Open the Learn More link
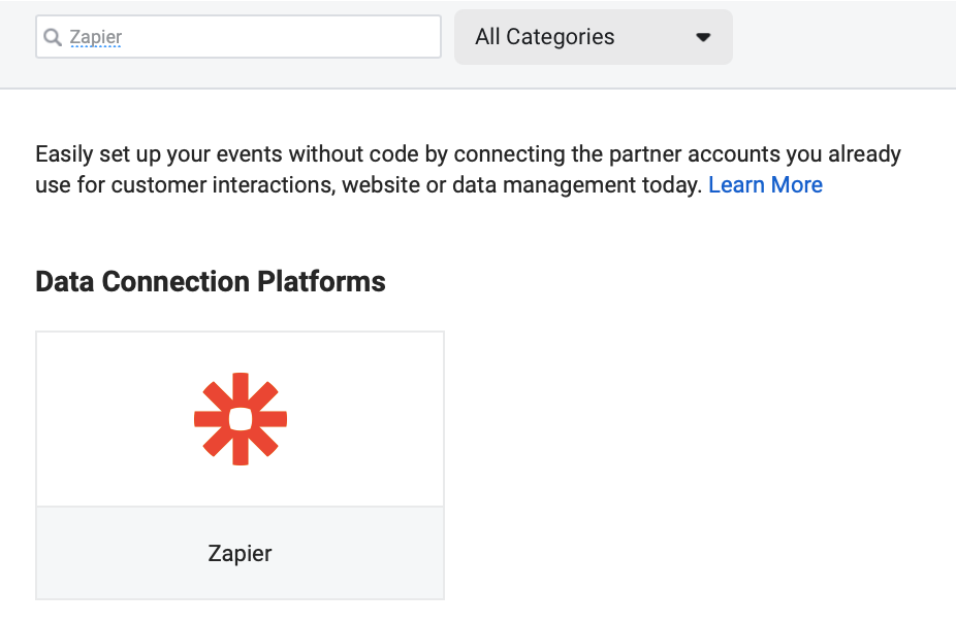Image resolution: width=956 pixels, height=619 pixels. click(765, 185)
